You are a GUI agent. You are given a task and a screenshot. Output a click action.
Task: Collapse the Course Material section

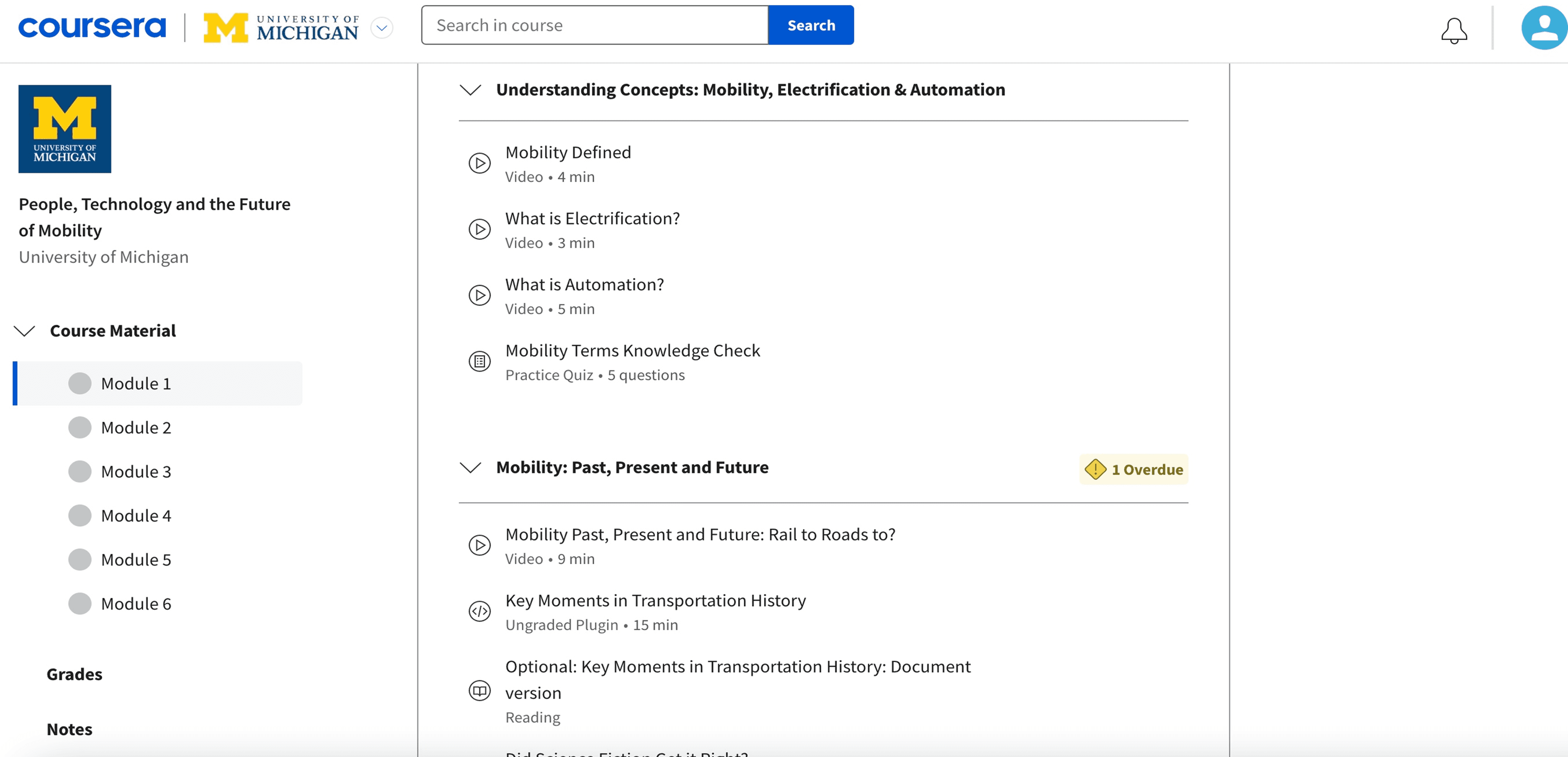pos(25,331)
